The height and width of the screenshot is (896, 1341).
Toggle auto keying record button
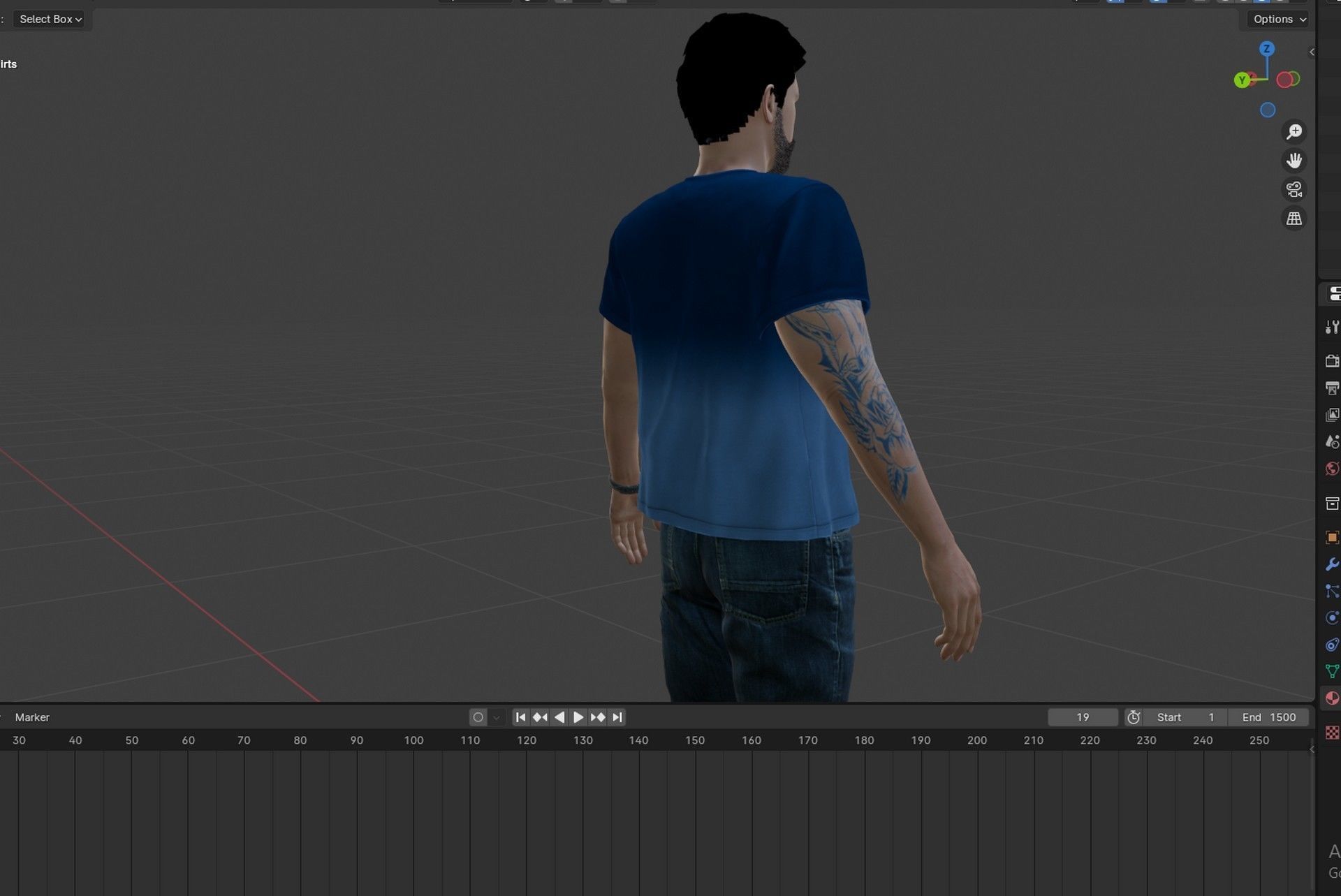(478, 717)
